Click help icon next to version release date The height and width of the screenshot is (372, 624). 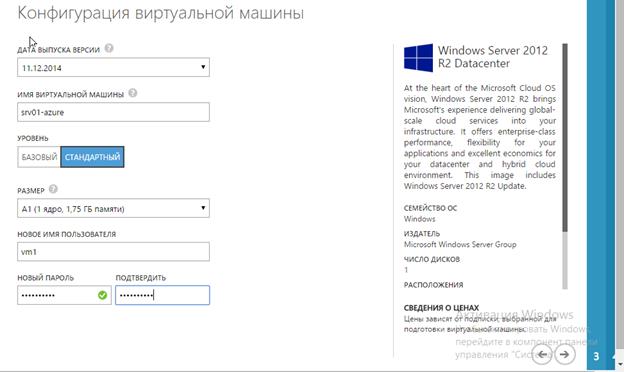109,49
